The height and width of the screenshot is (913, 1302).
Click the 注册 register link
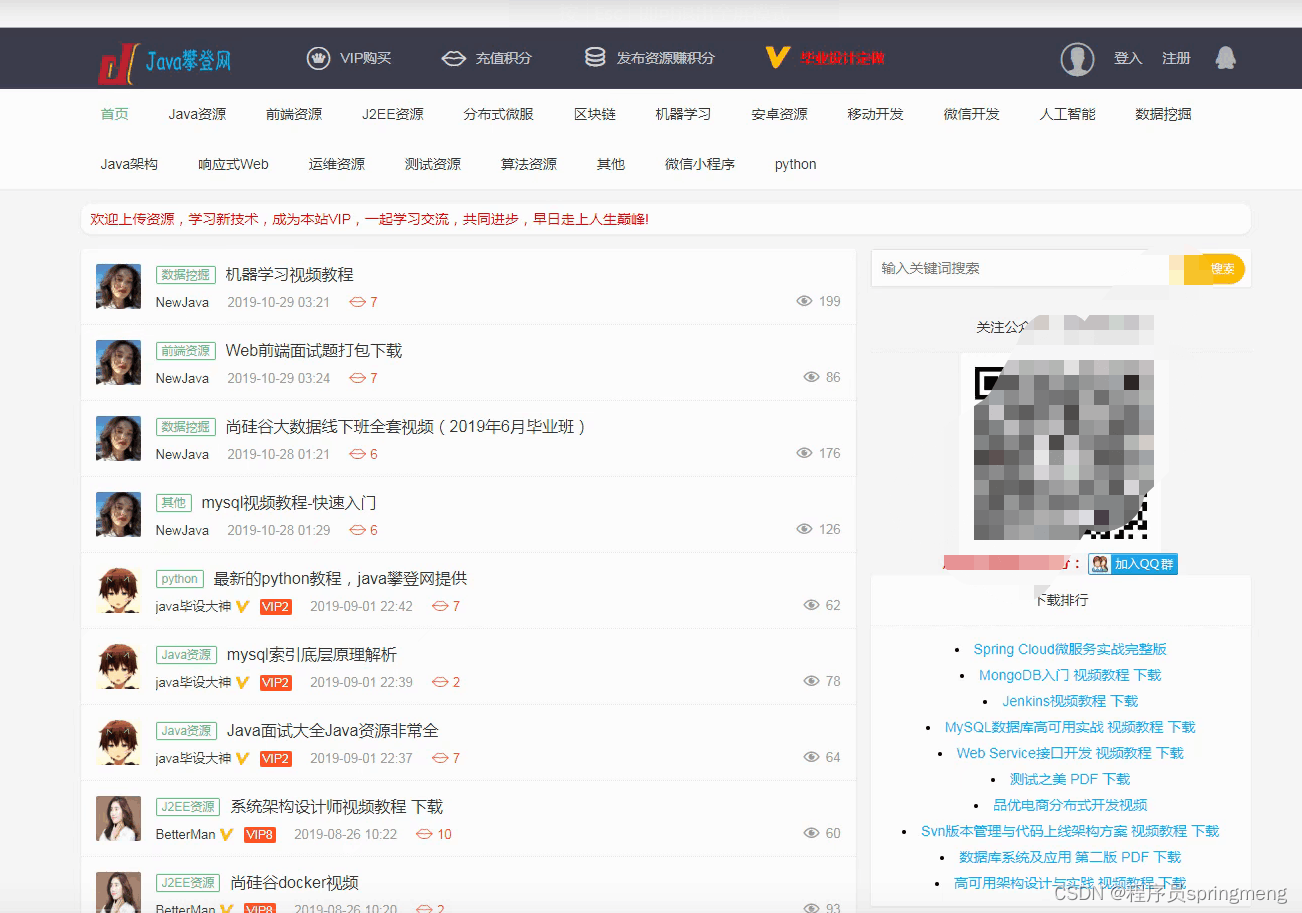tap(1176, 59)
